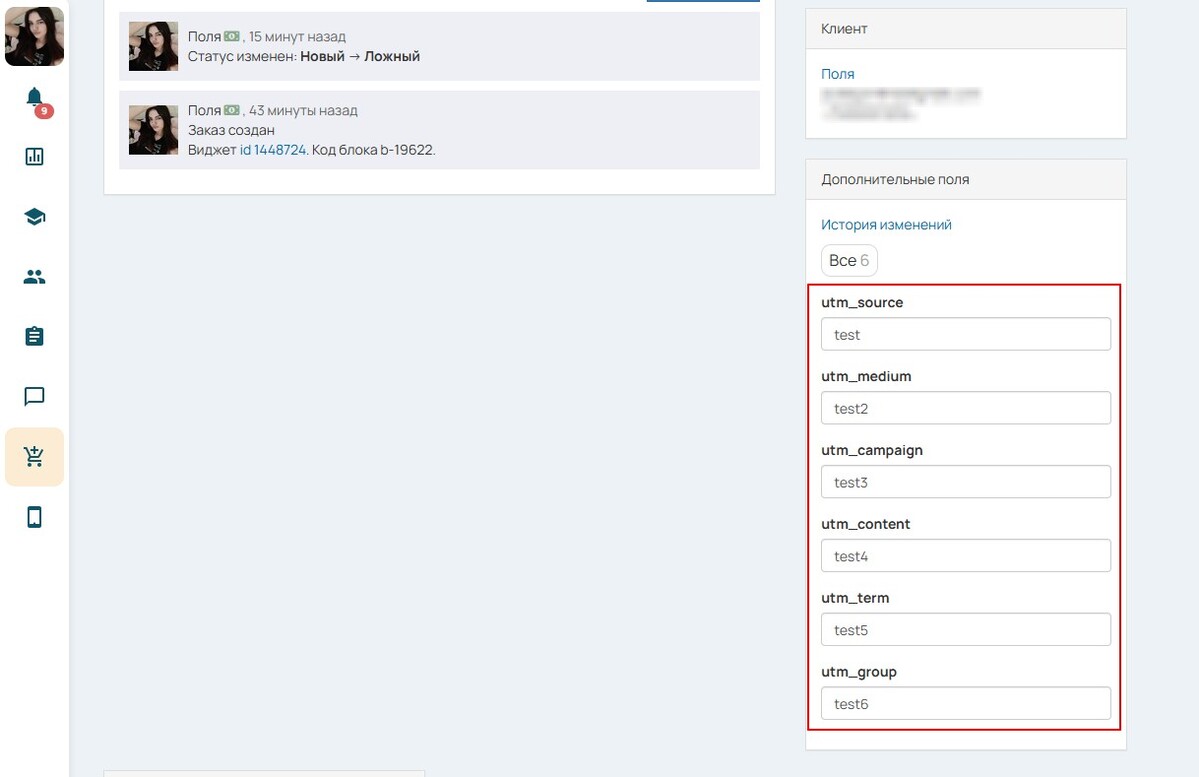Open the notifications bell icon
Viewport: 1199px width, 777px height.
coord(35,98)
